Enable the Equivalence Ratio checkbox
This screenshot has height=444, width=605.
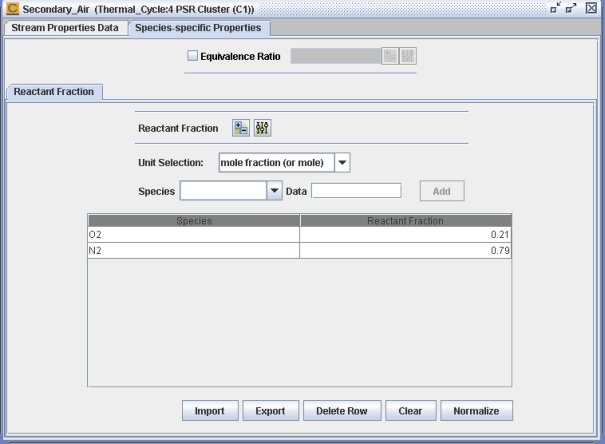[x=193, y=56]
